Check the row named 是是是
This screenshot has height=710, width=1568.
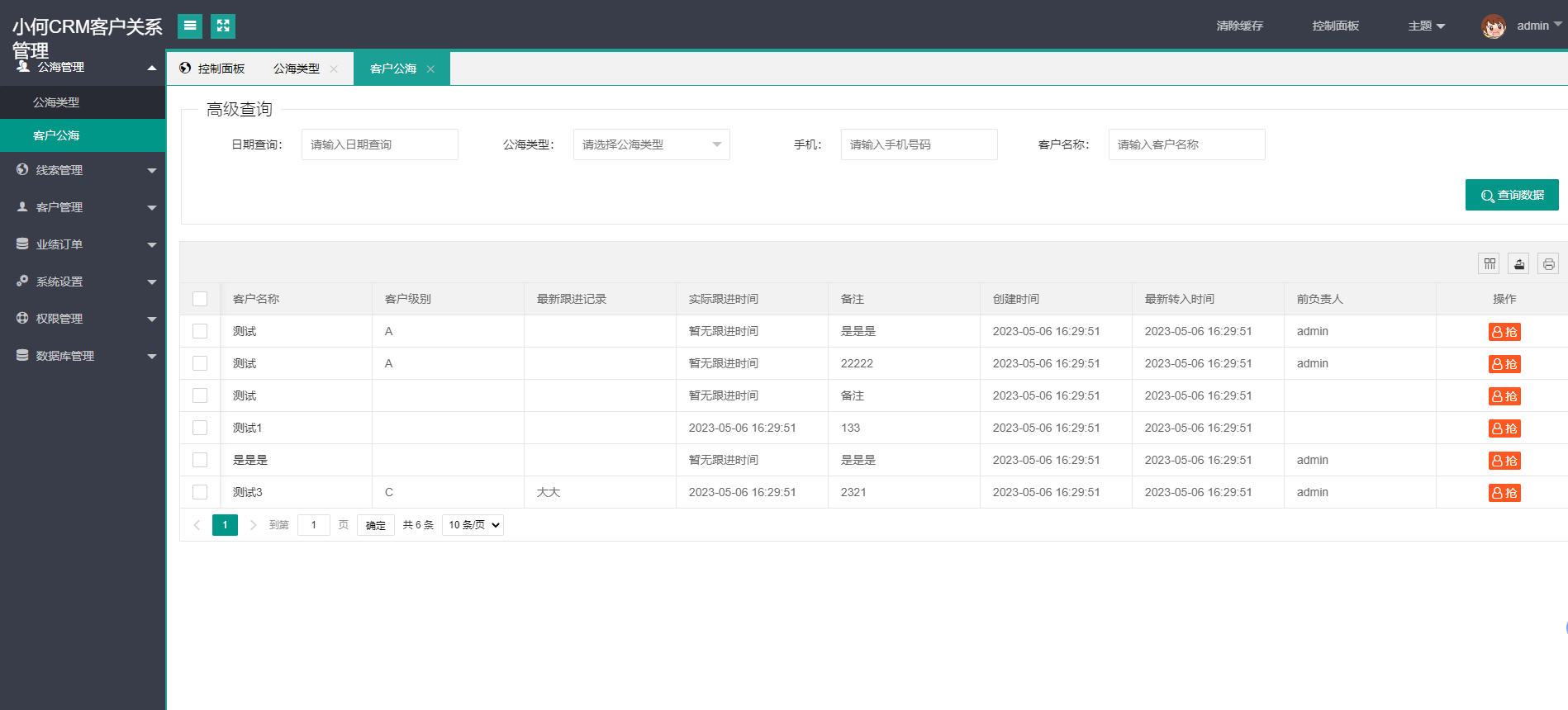pyautogui.click(x=200, y=460)
